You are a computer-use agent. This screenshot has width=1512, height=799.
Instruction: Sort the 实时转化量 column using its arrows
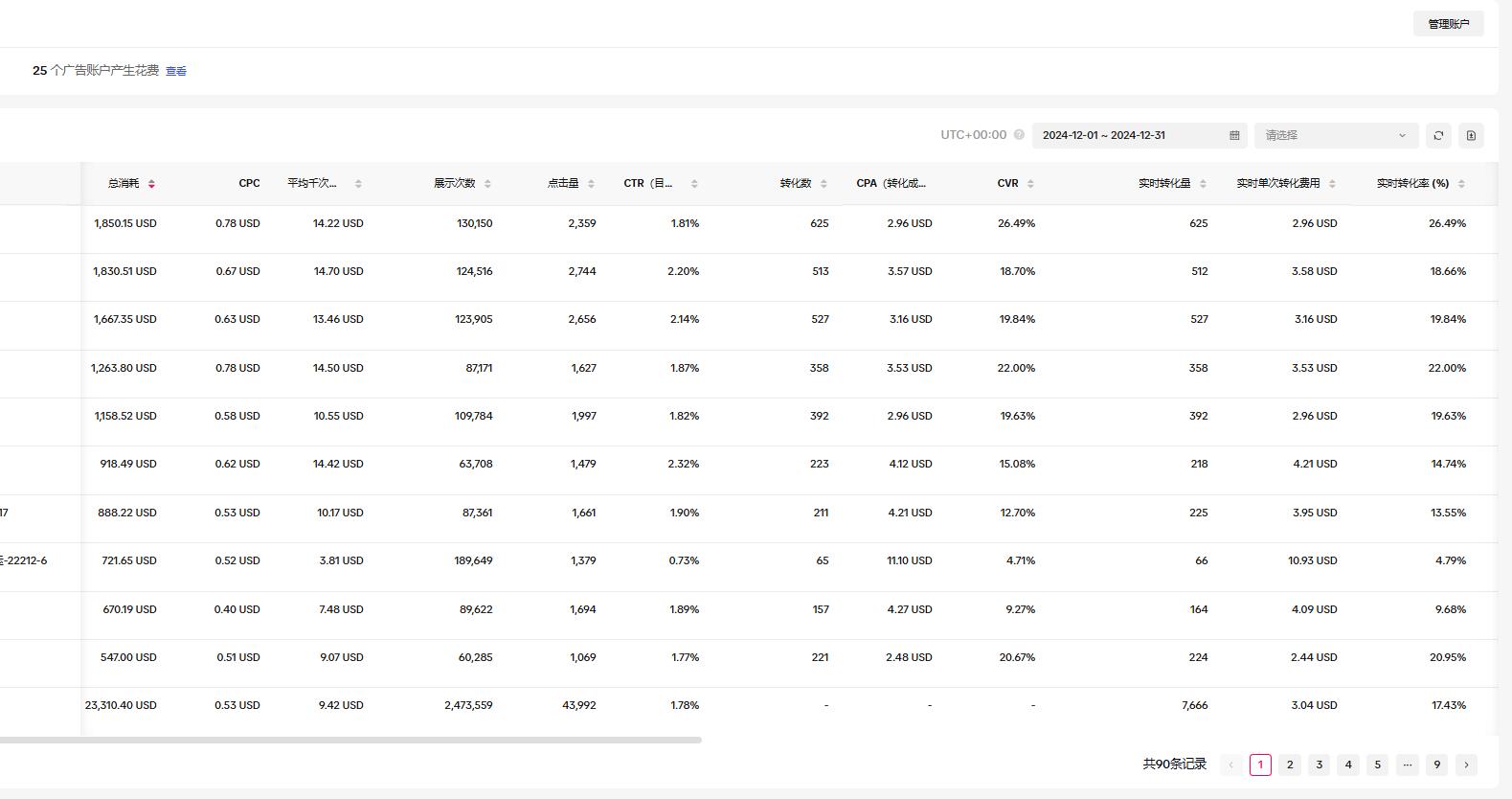(x=1203, y=184)
